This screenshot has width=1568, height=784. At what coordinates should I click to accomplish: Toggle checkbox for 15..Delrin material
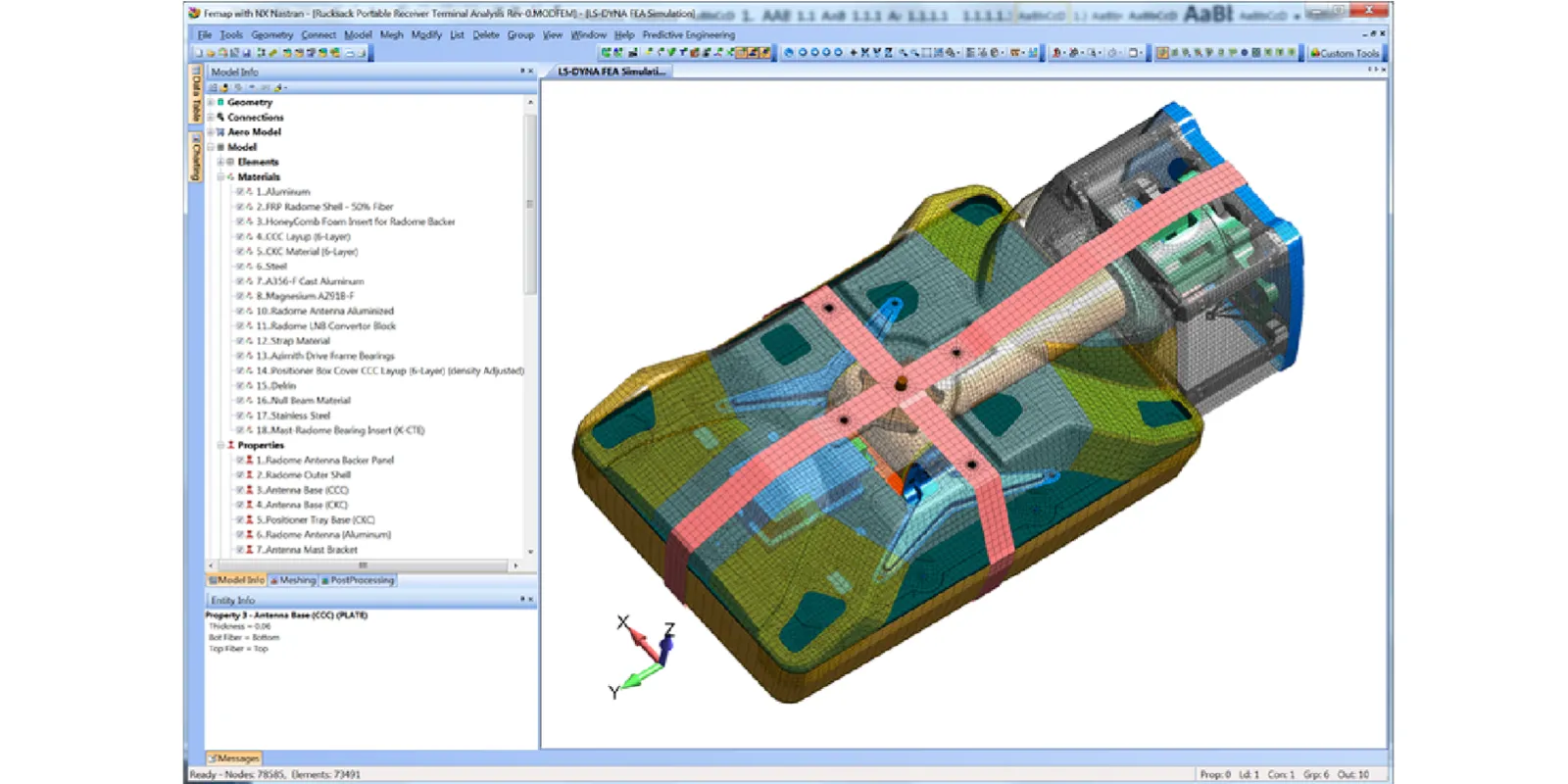240,386
